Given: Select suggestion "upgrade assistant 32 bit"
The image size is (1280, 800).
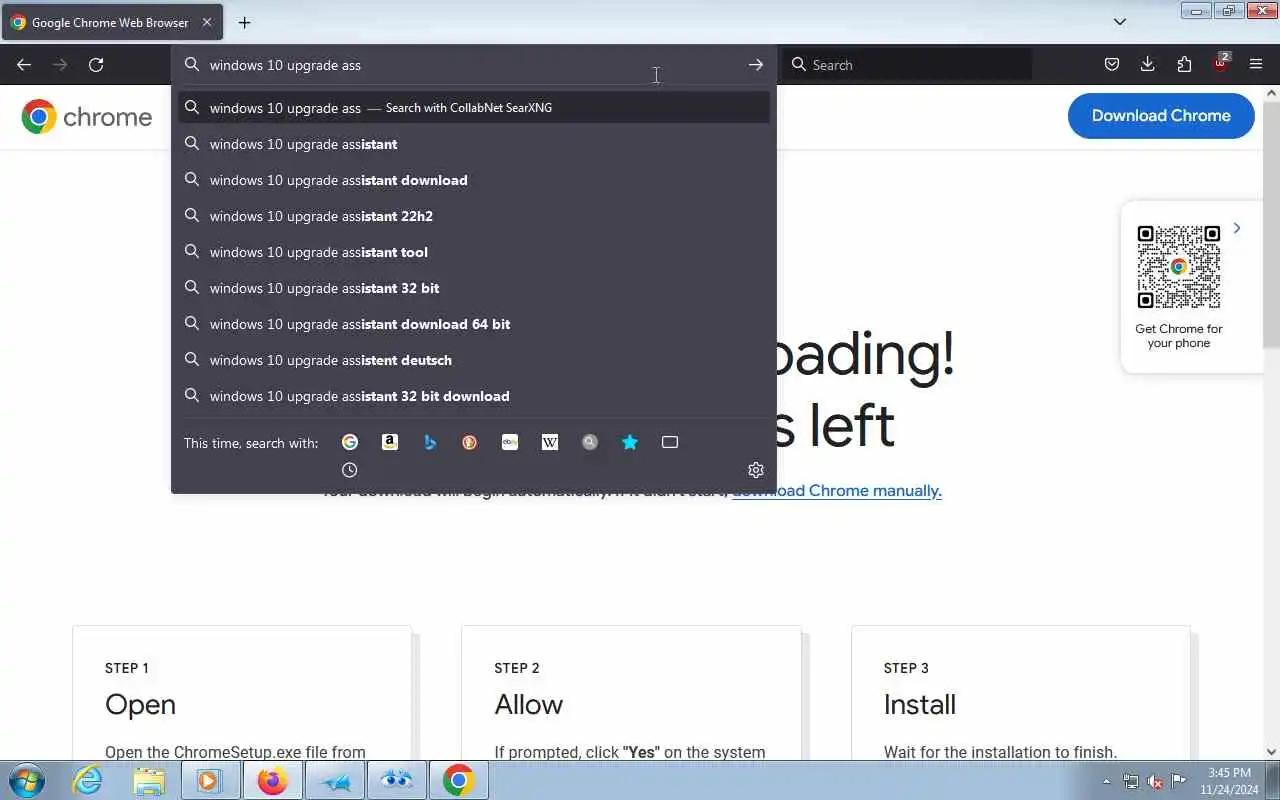Looking at the screenshot, I should [474, 288].
